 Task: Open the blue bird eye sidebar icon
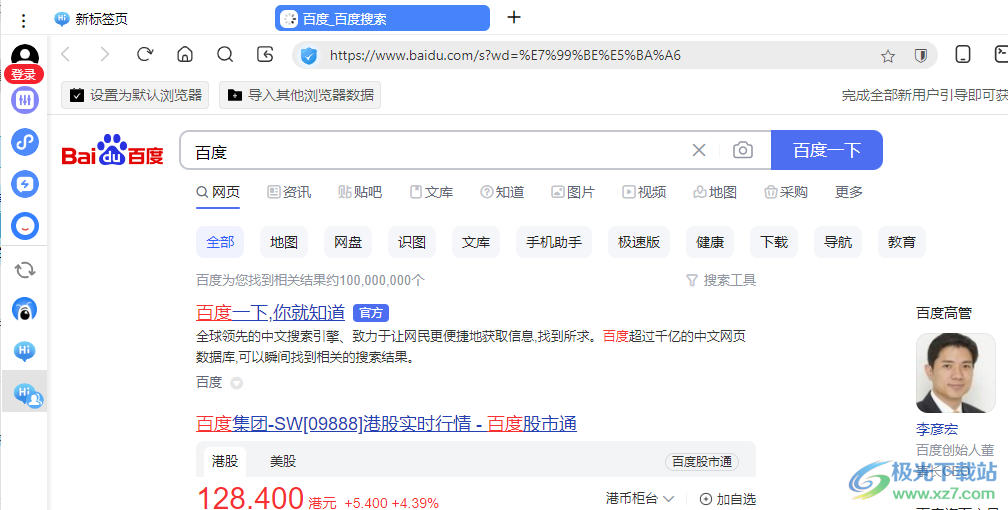pyautogui.click(x=25, y=310)
